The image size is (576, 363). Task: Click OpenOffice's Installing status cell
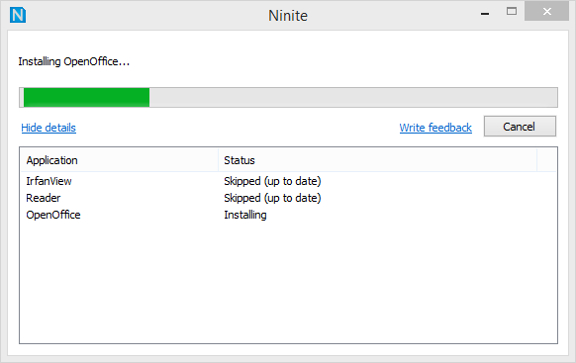(245, 215)
